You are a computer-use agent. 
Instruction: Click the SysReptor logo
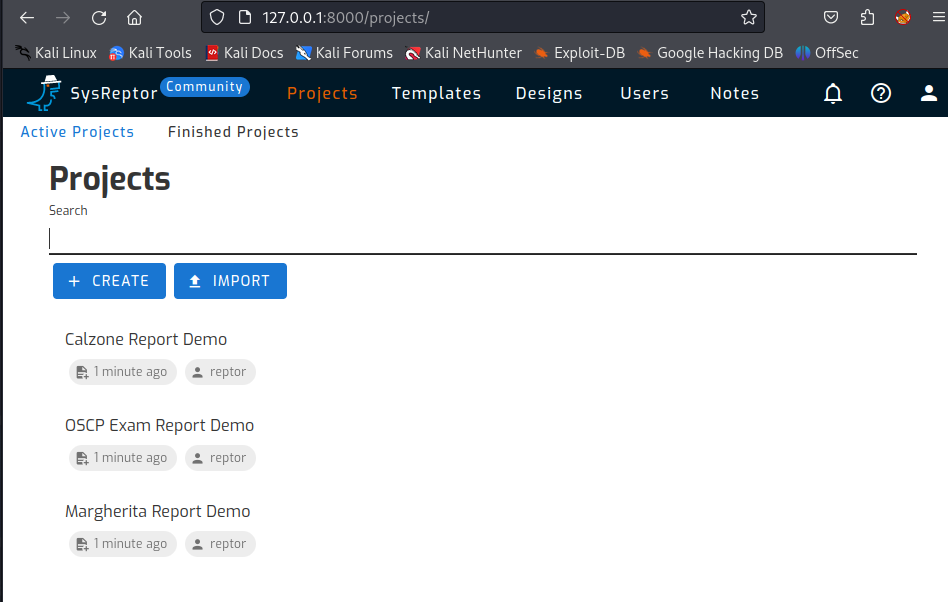pos(43,92)
